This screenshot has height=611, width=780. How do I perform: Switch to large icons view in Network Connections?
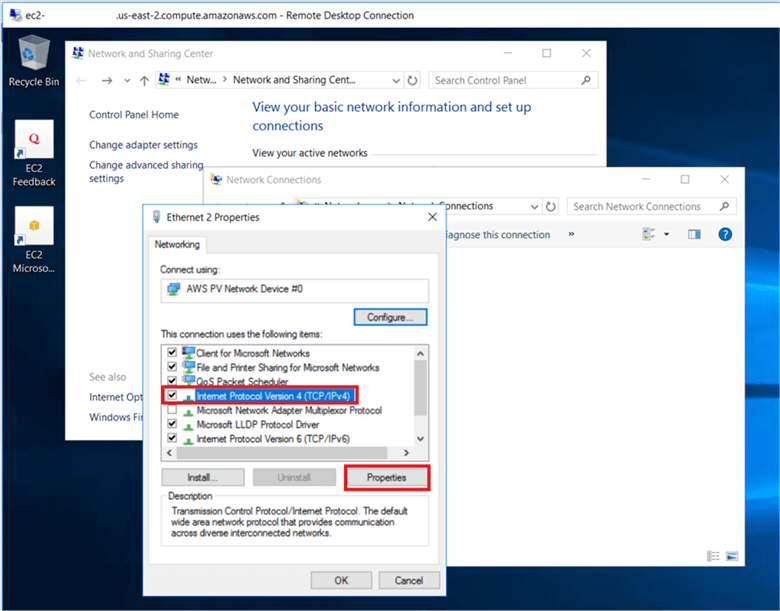point(732,556)
